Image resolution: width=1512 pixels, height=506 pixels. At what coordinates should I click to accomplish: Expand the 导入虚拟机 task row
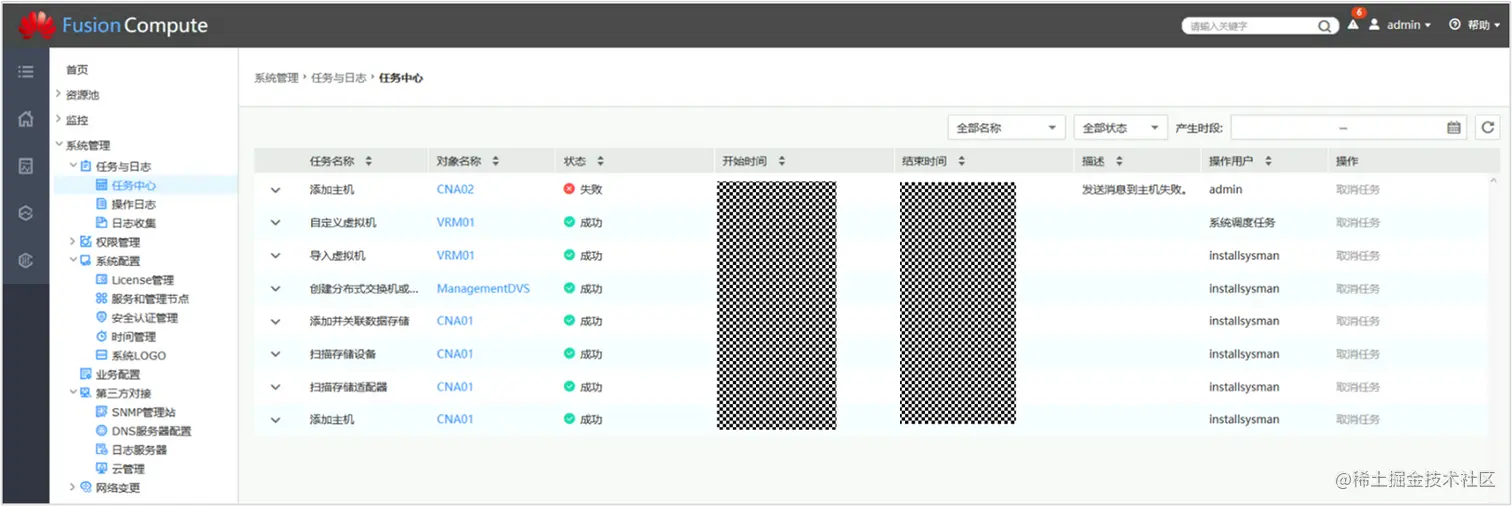coord(275,255)
